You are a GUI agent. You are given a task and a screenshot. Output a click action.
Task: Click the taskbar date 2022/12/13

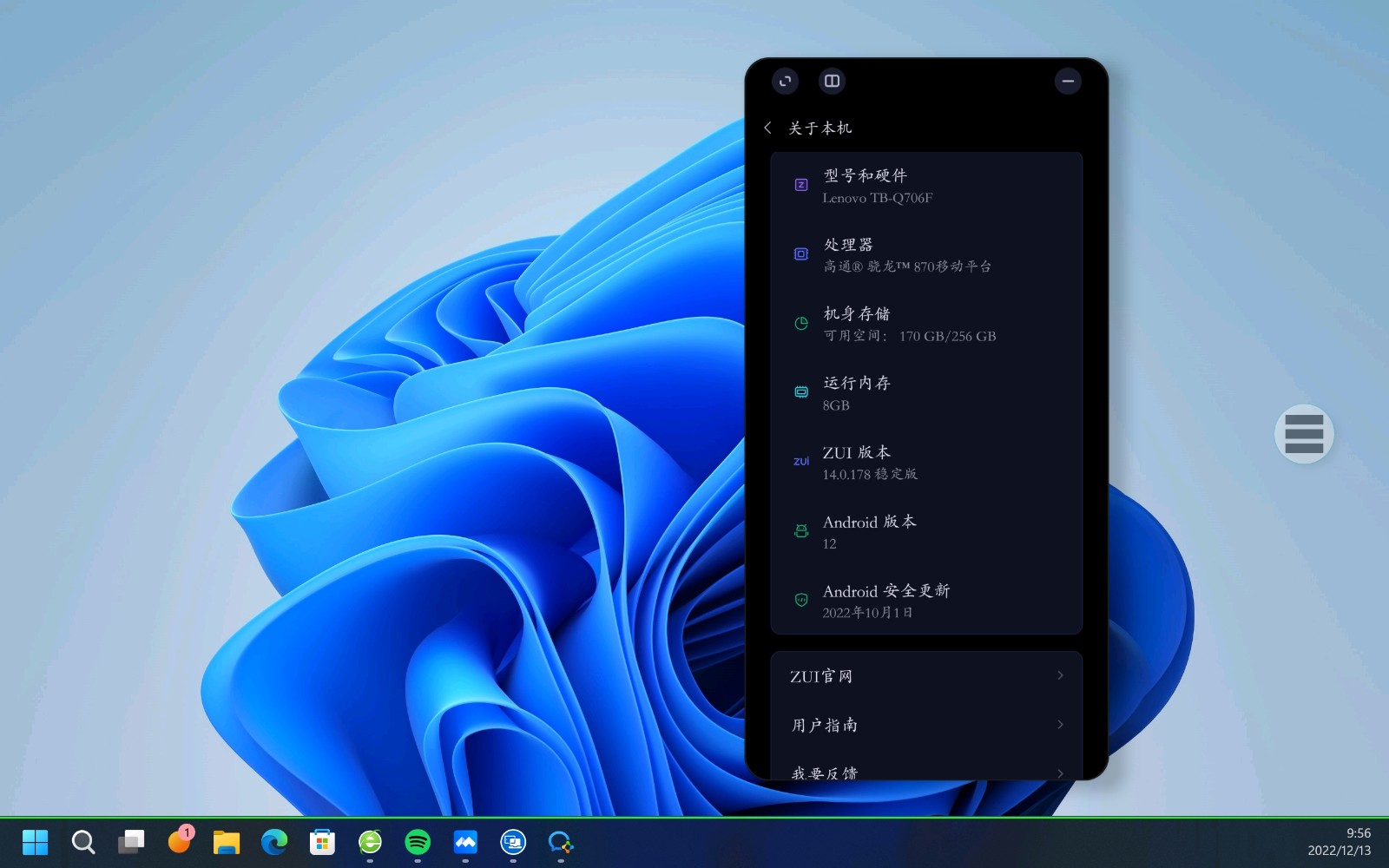(x=1340, y=851)
